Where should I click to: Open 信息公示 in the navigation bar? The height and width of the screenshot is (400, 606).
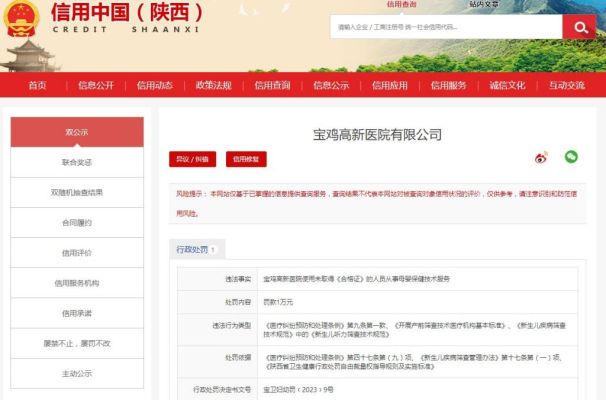(x=331, y=85)
